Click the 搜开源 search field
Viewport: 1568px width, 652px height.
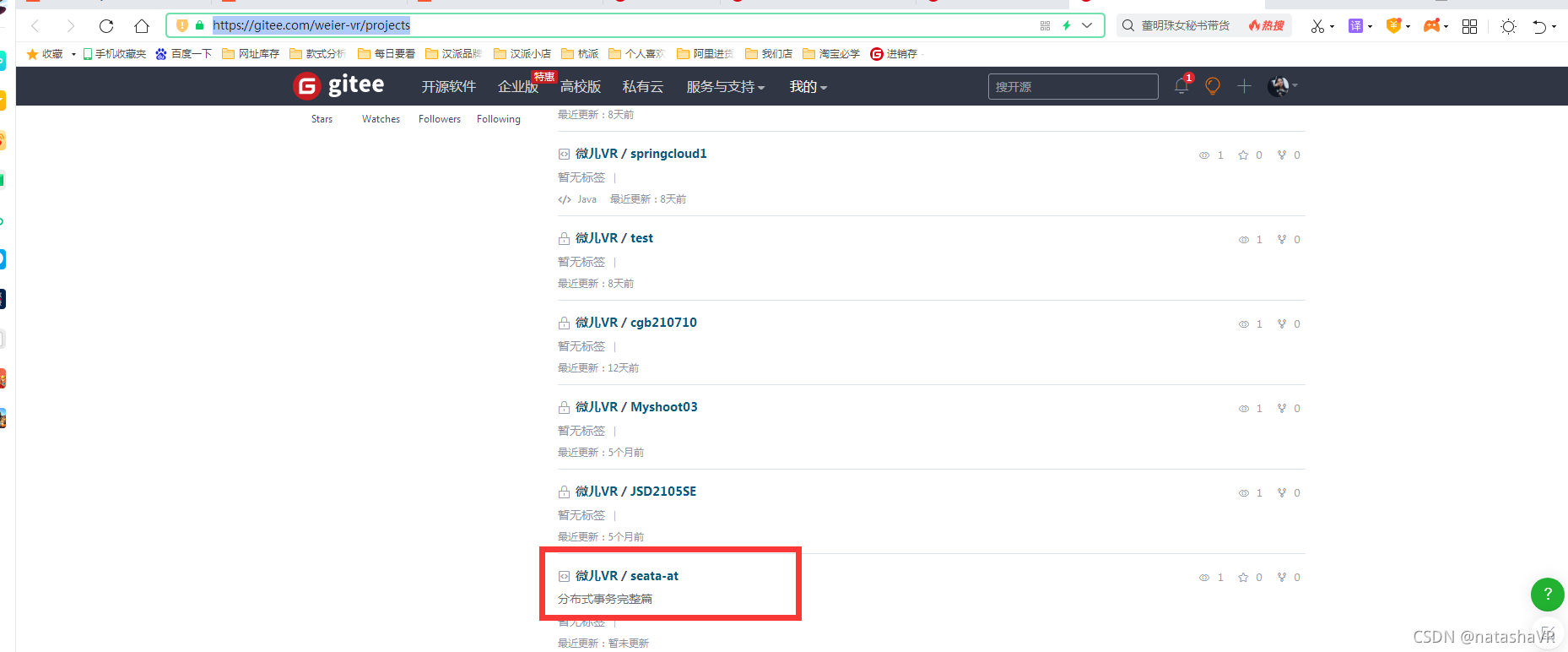1073,86
